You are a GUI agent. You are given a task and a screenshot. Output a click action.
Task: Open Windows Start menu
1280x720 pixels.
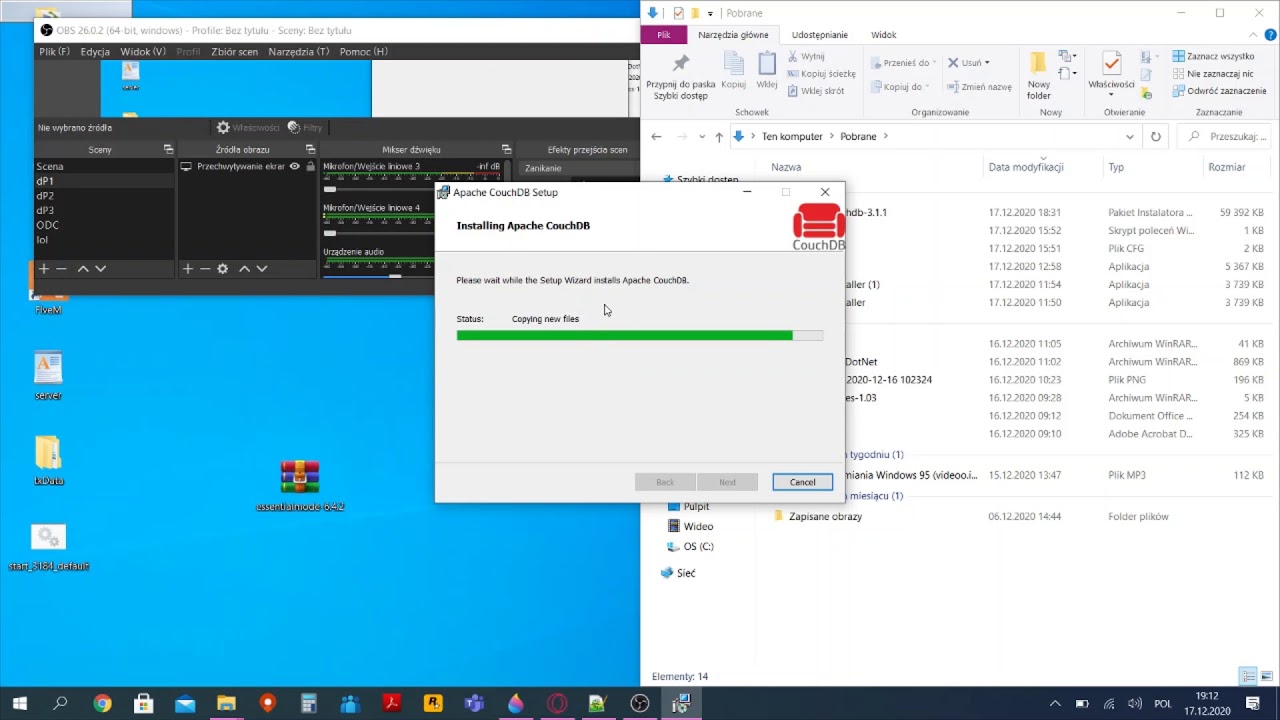19,704
